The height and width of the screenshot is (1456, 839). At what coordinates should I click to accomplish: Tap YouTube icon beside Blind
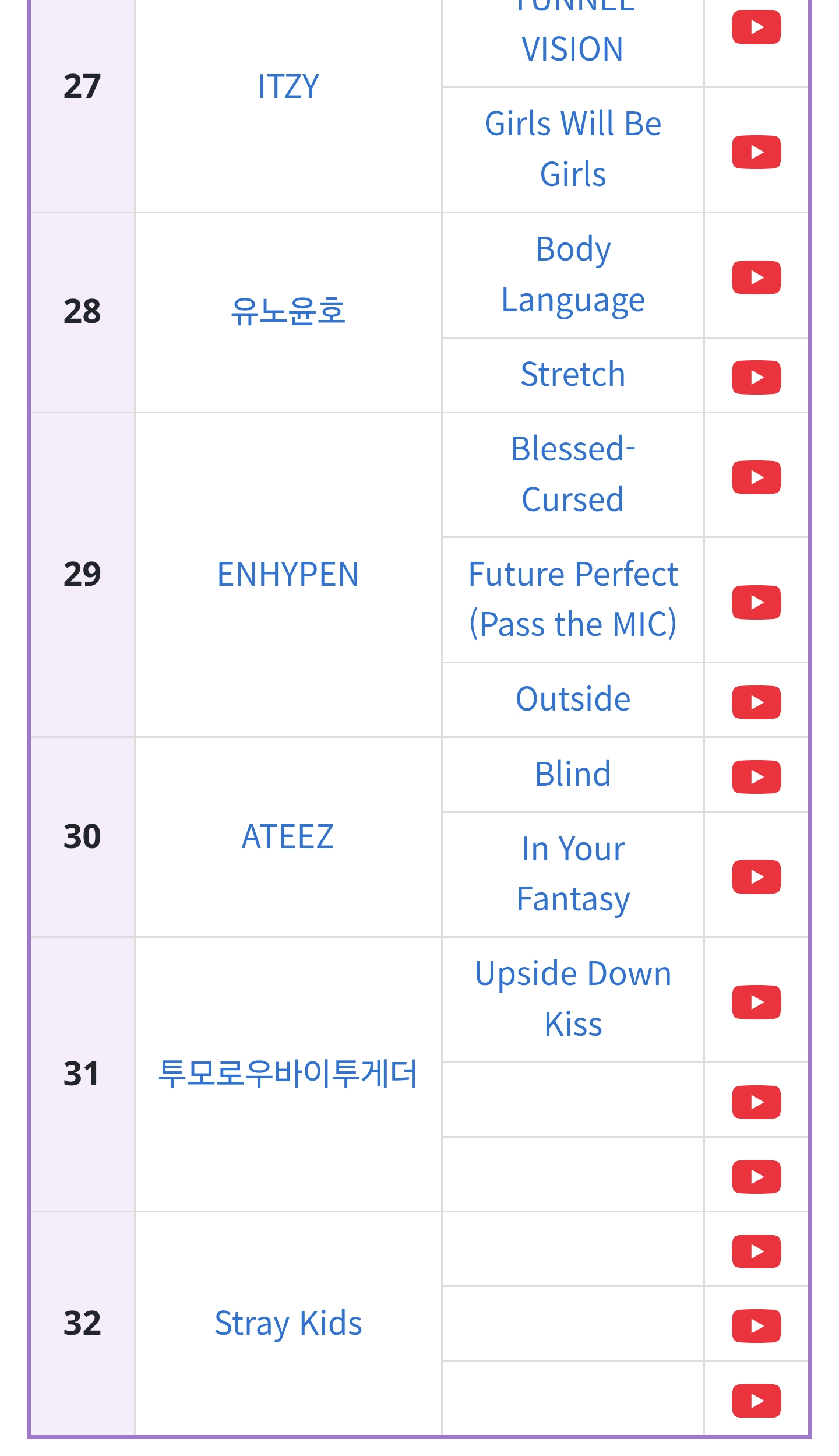click(x=756, y=777)
